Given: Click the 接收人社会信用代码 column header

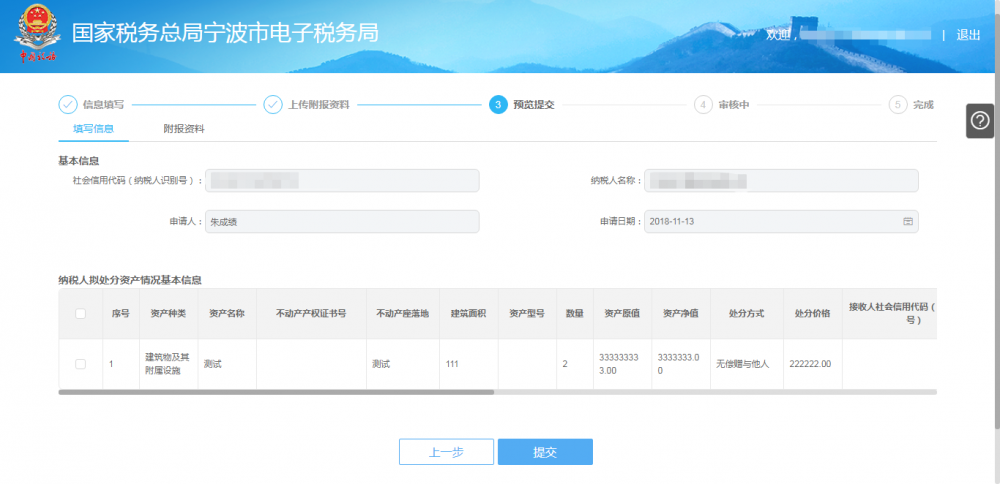Looking at the screenshot, I should (890, 314).
